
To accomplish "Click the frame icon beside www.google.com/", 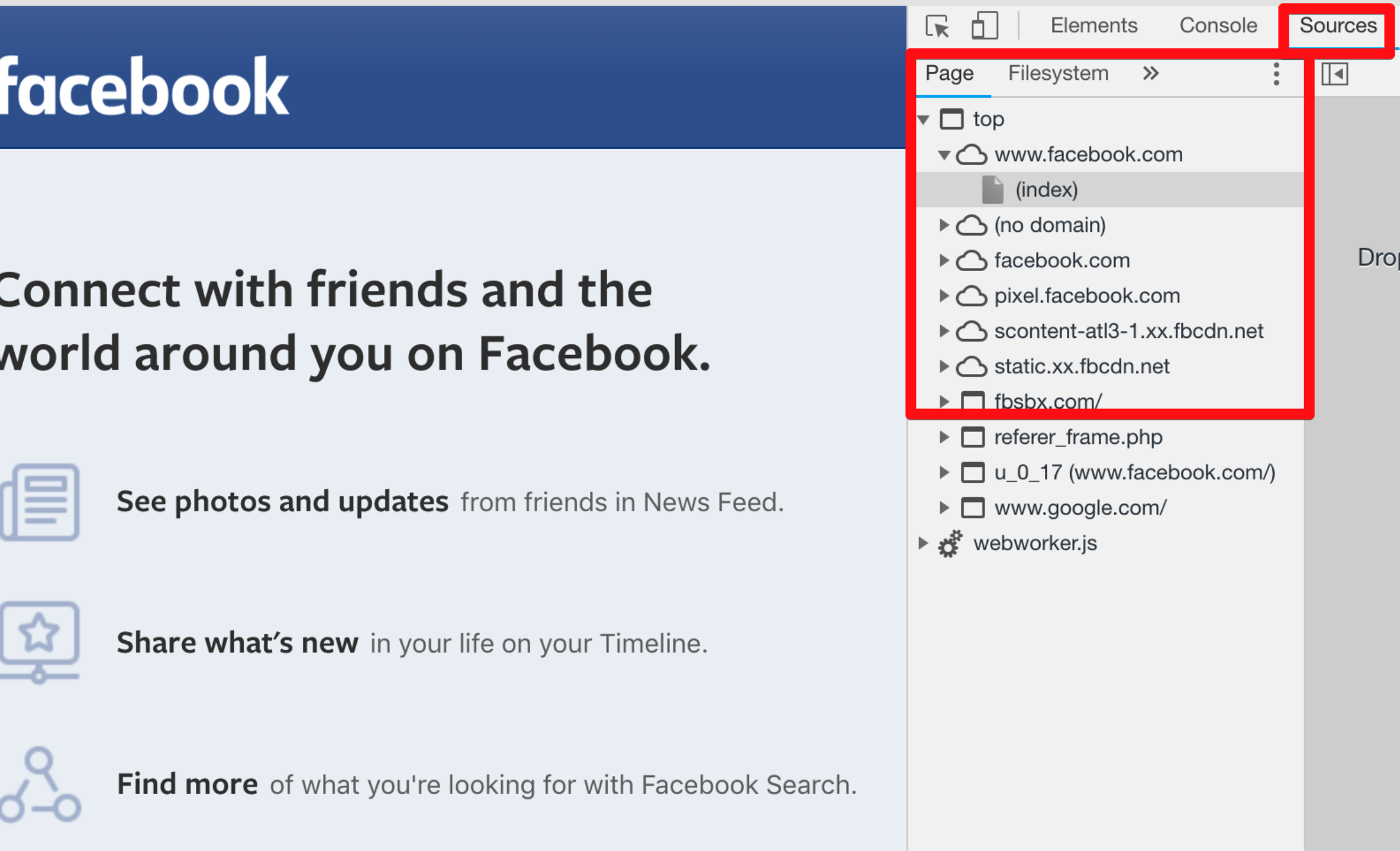I will (973, 508).
